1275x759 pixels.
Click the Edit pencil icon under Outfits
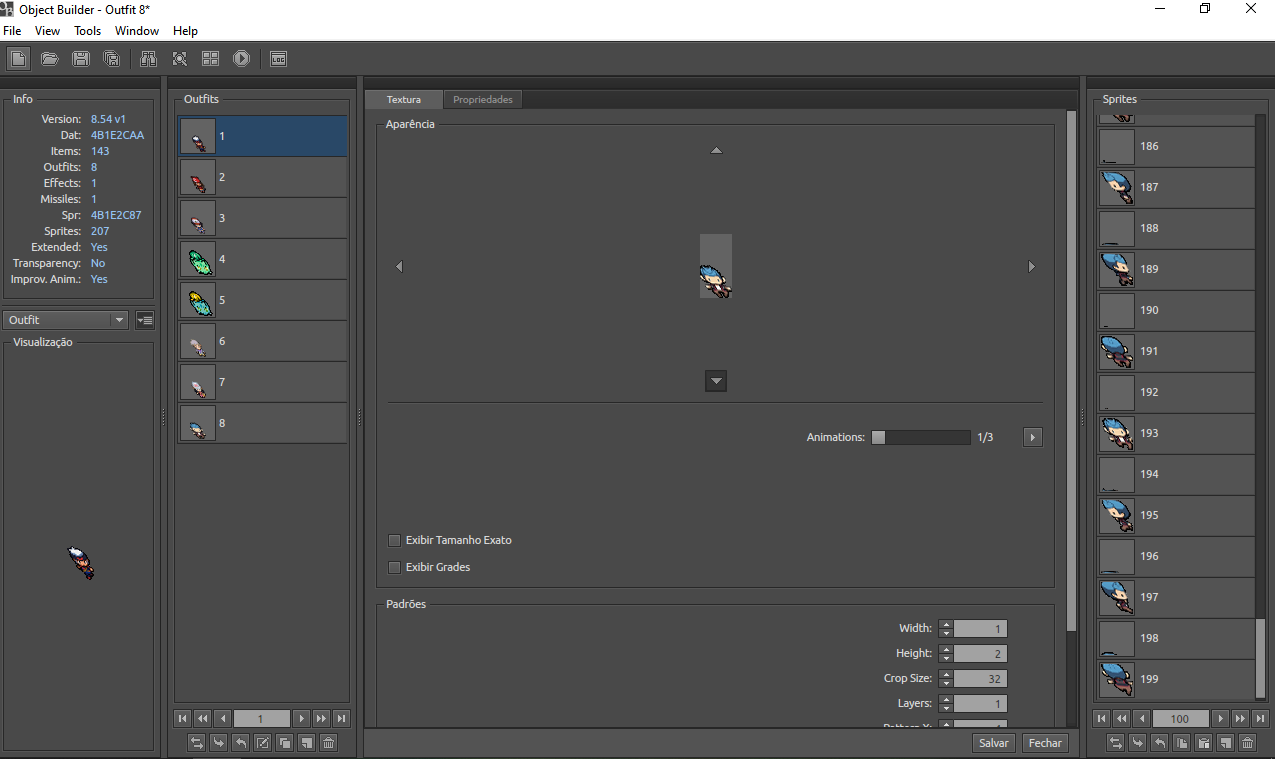[262, 742]
